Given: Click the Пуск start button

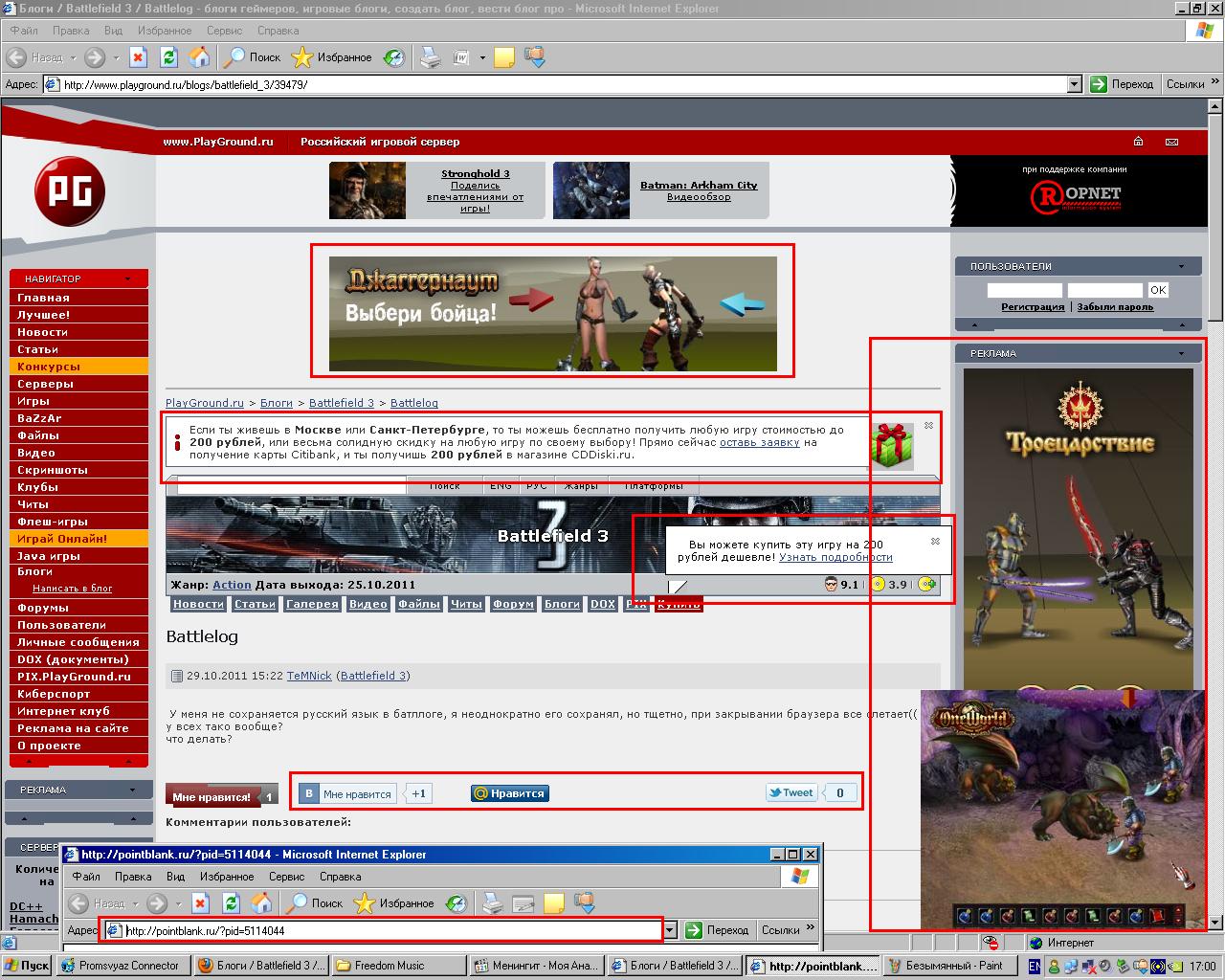Looking at the screenshot, I should tap(27, 966).
